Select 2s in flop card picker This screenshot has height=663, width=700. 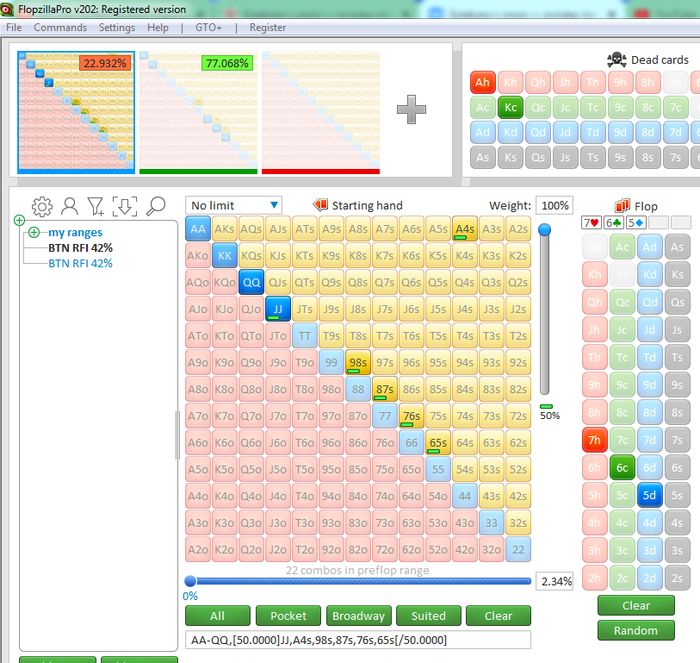tap(677, 578)
